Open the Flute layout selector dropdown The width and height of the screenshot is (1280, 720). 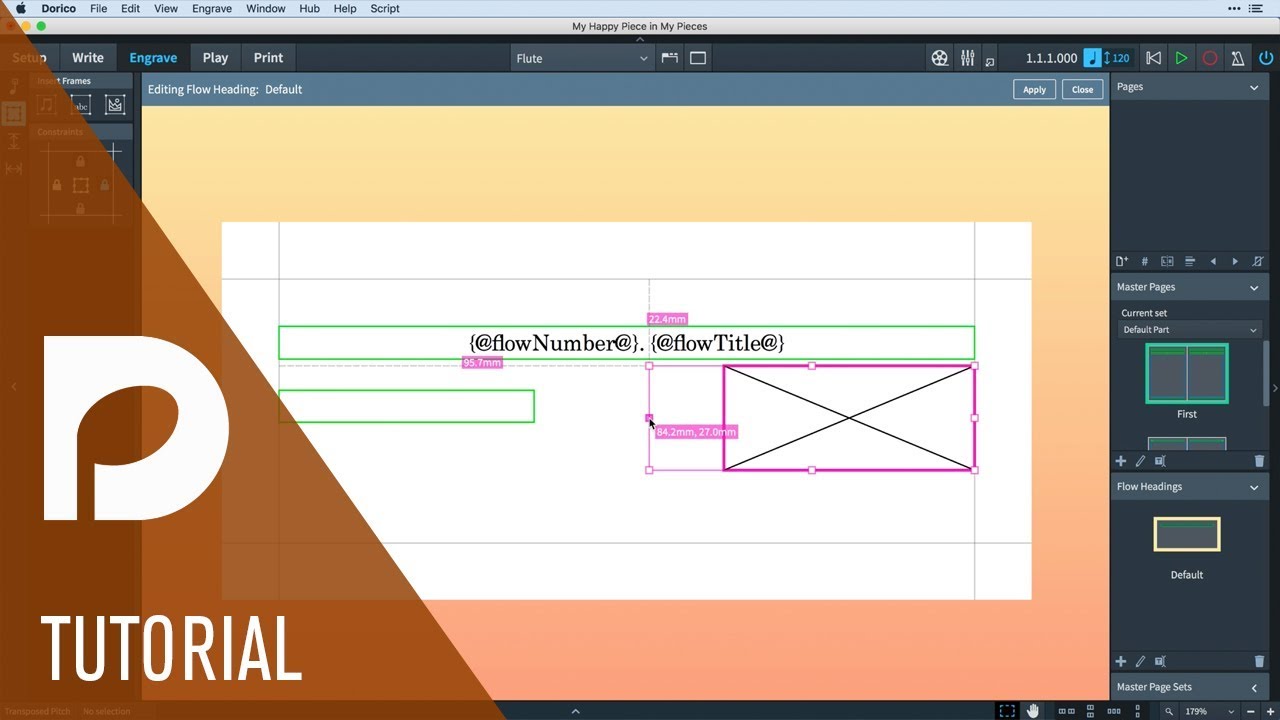[x=582, y=58]
